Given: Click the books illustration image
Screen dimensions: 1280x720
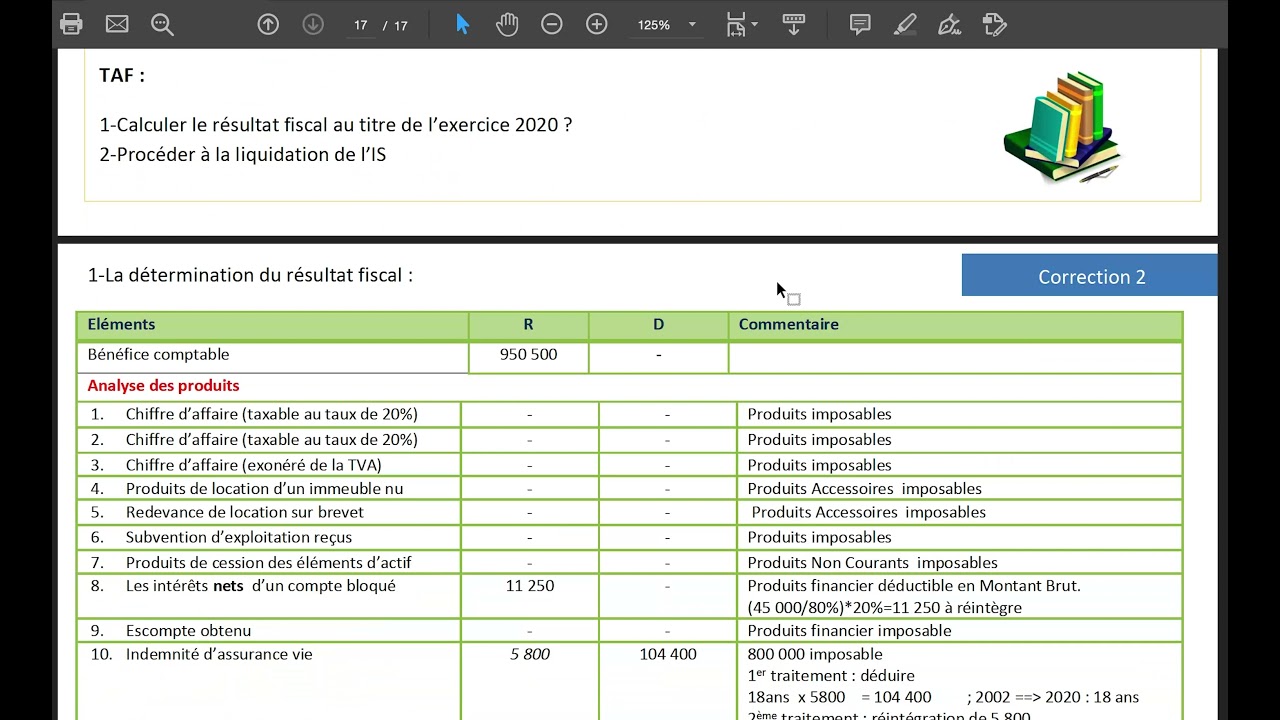Looking at the screenshot, I should tap(1063, 127).
